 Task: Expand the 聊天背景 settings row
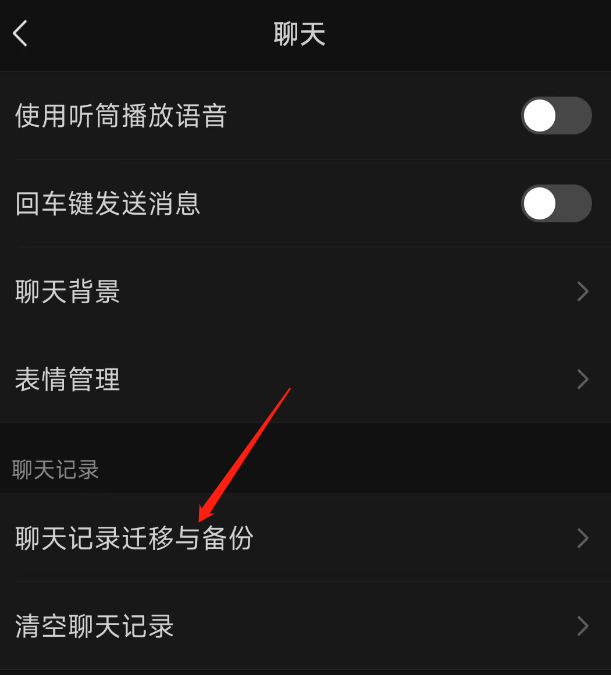click(305, 291)
